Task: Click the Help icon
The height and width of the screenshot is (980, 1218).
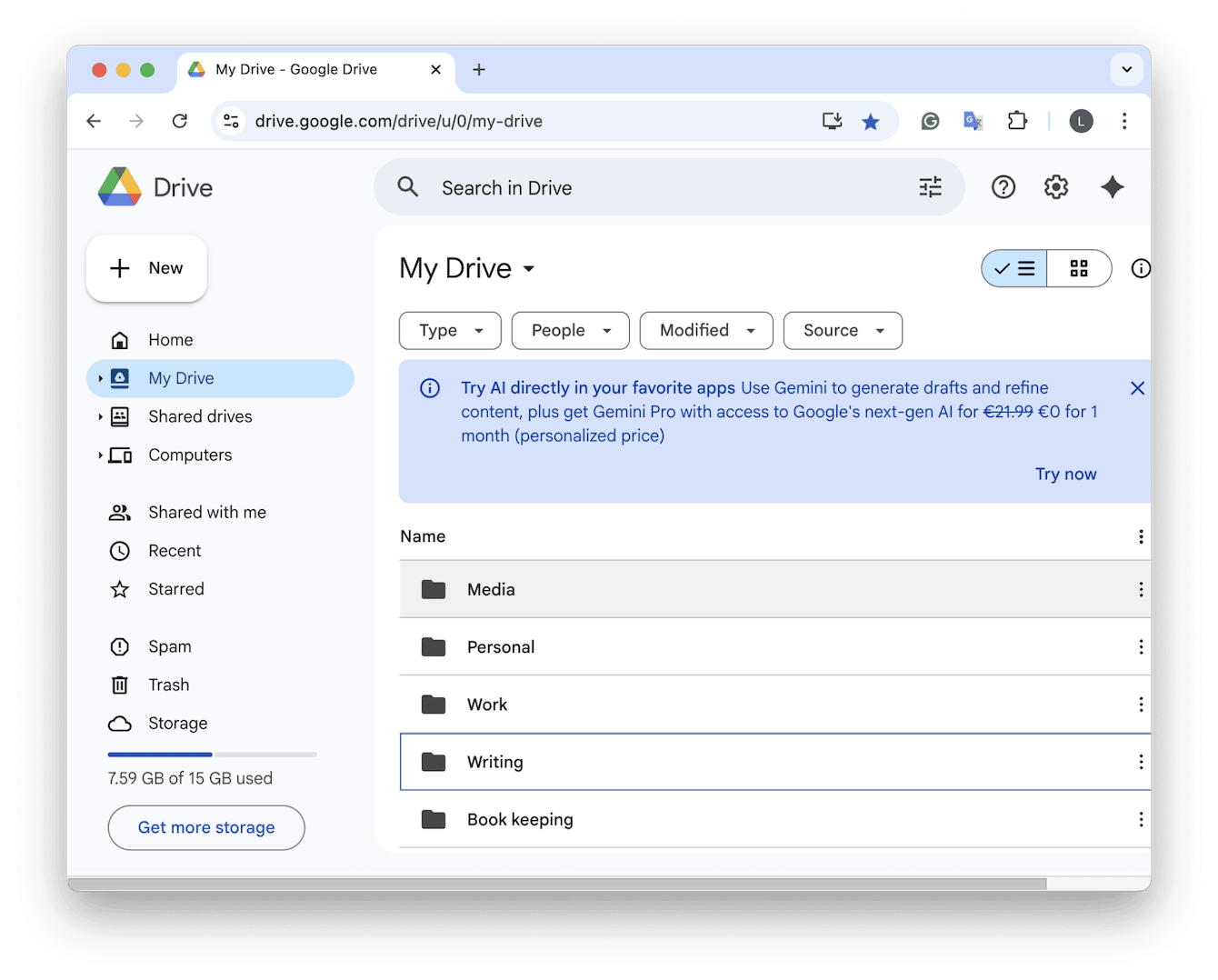Action: point(1003,186)
